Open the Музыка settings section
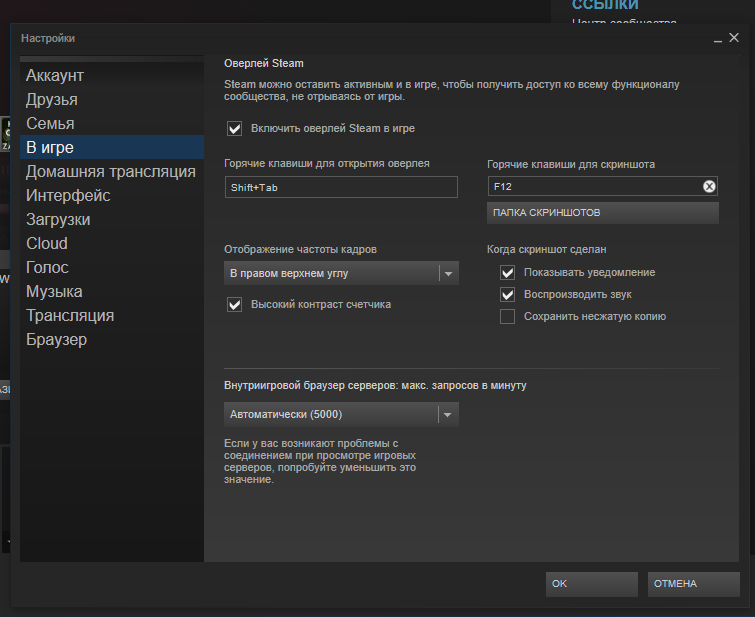This screenshot has height=617, width=755. click(x=112, y=291)
